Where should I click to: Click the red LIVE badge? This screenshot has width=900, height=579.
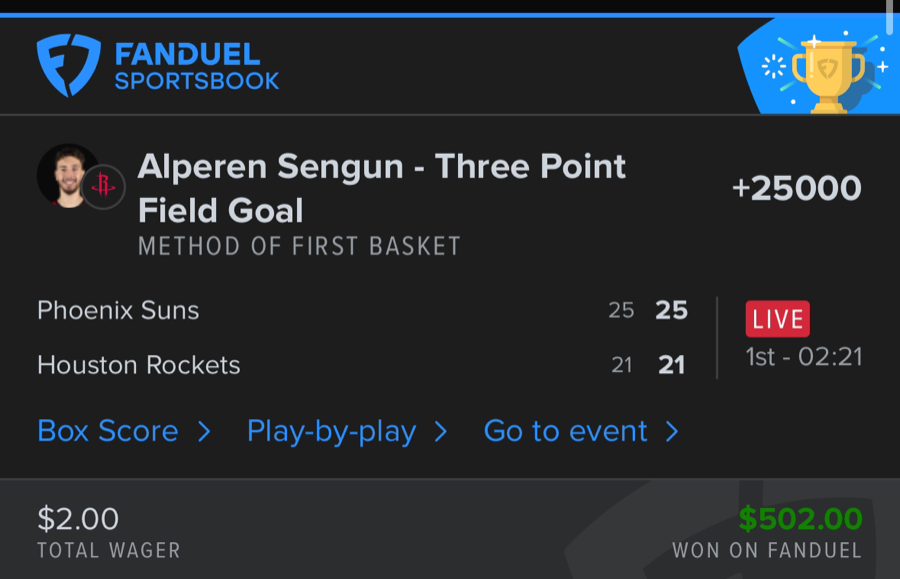pyautogui.click(x=777, y=319)
